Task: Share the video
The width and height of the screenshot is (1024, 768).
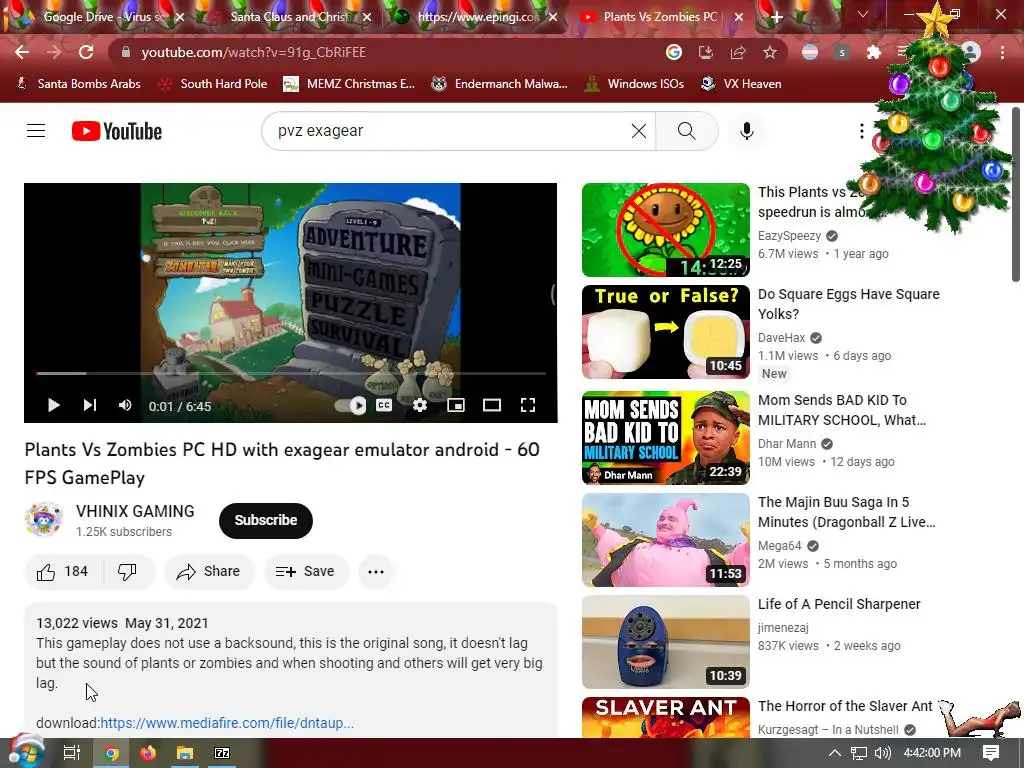Action: [x=209, y=571]
